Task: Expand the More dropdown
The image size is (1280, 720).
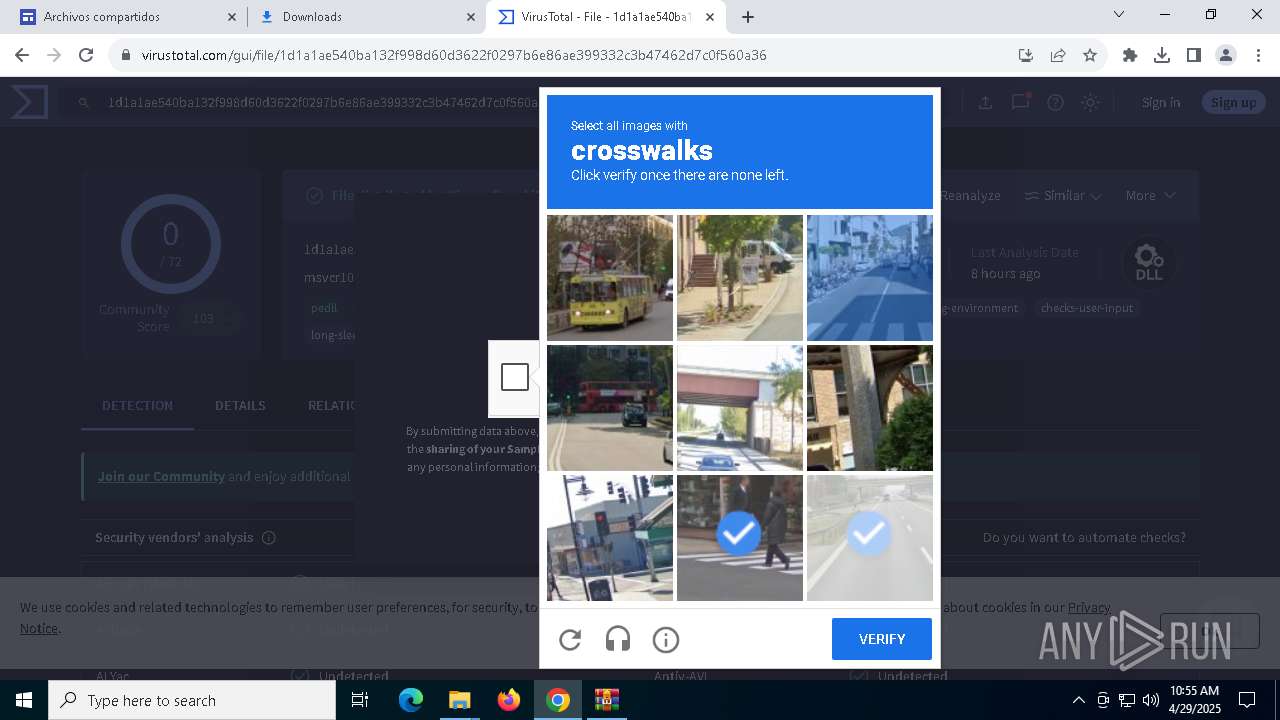Action: click(1150, 196)
